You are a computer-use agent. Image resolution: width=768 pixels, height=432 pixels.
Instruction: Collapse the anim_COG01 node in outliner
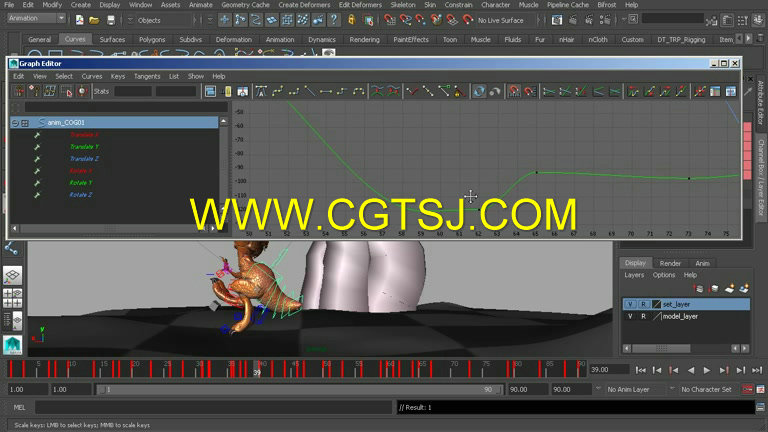(15, 123)
